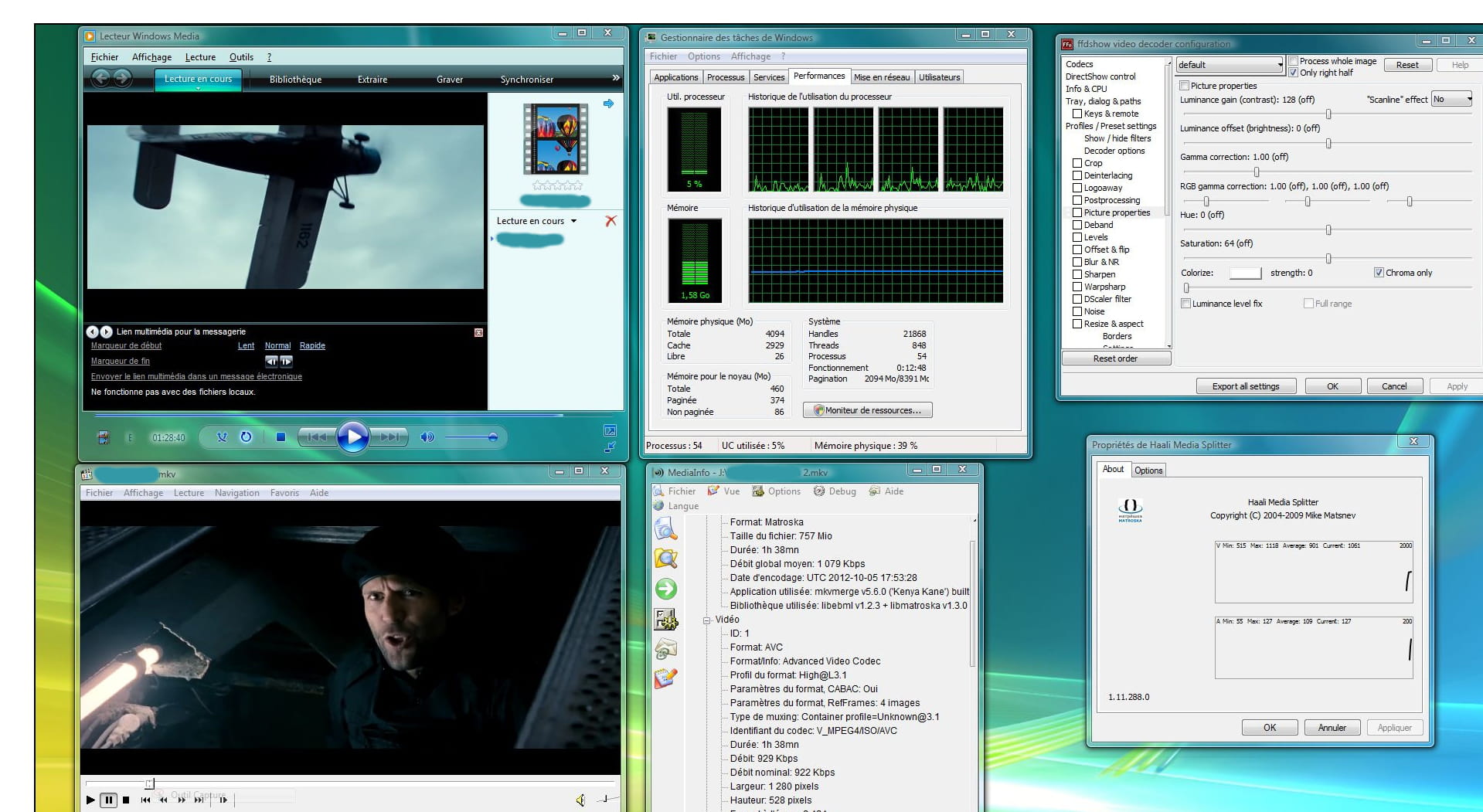Viewport: 1483px width, 812px height.
Task: Click the MediaInfo vertical scrollbar
Action: coord(973,605)
